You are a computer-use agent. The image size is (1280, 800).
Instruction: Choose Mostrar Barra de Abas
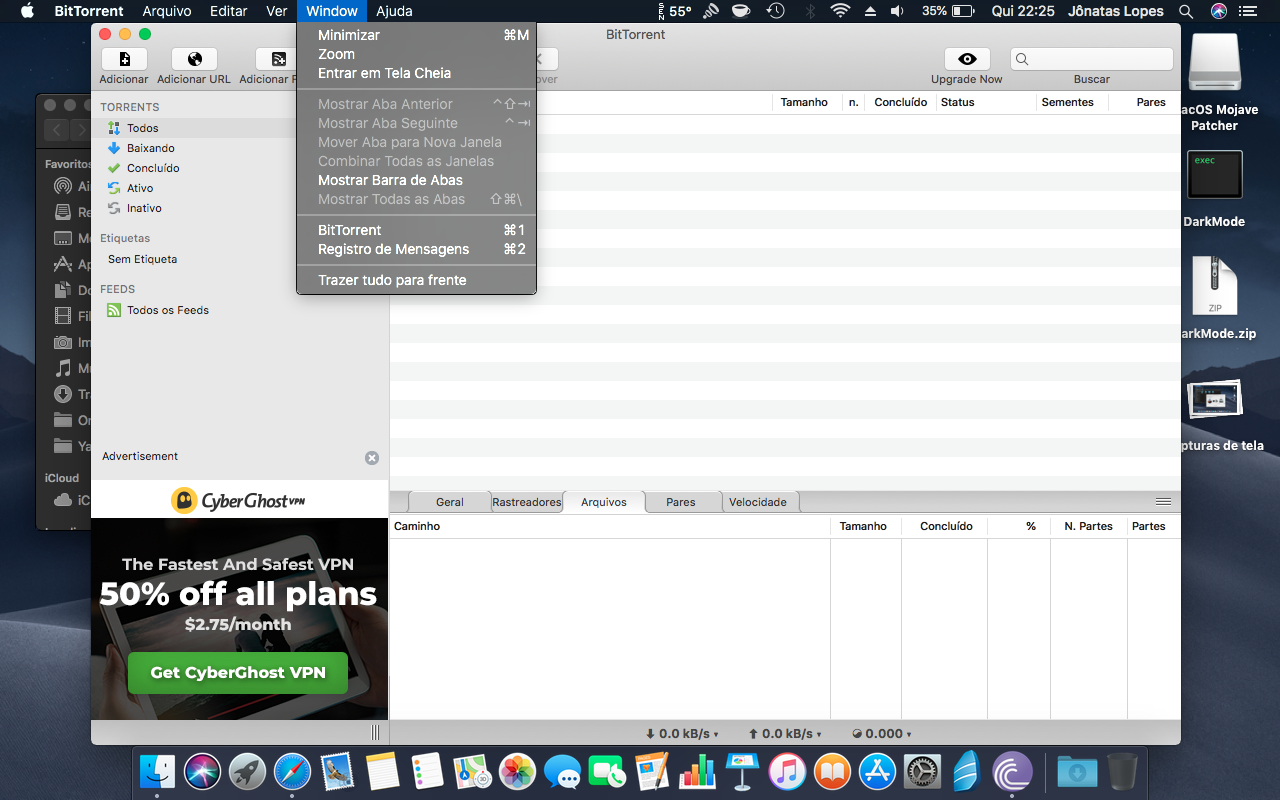[x=417, y=180]
